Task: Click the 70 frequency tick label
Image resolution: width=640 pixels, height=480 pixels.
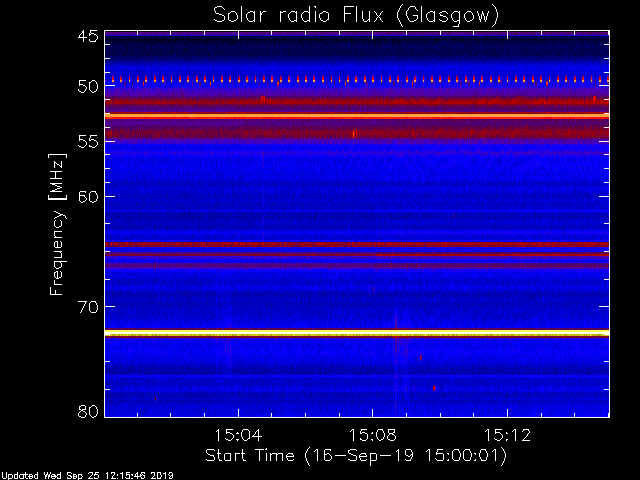Action: click(x=88, y=307)
